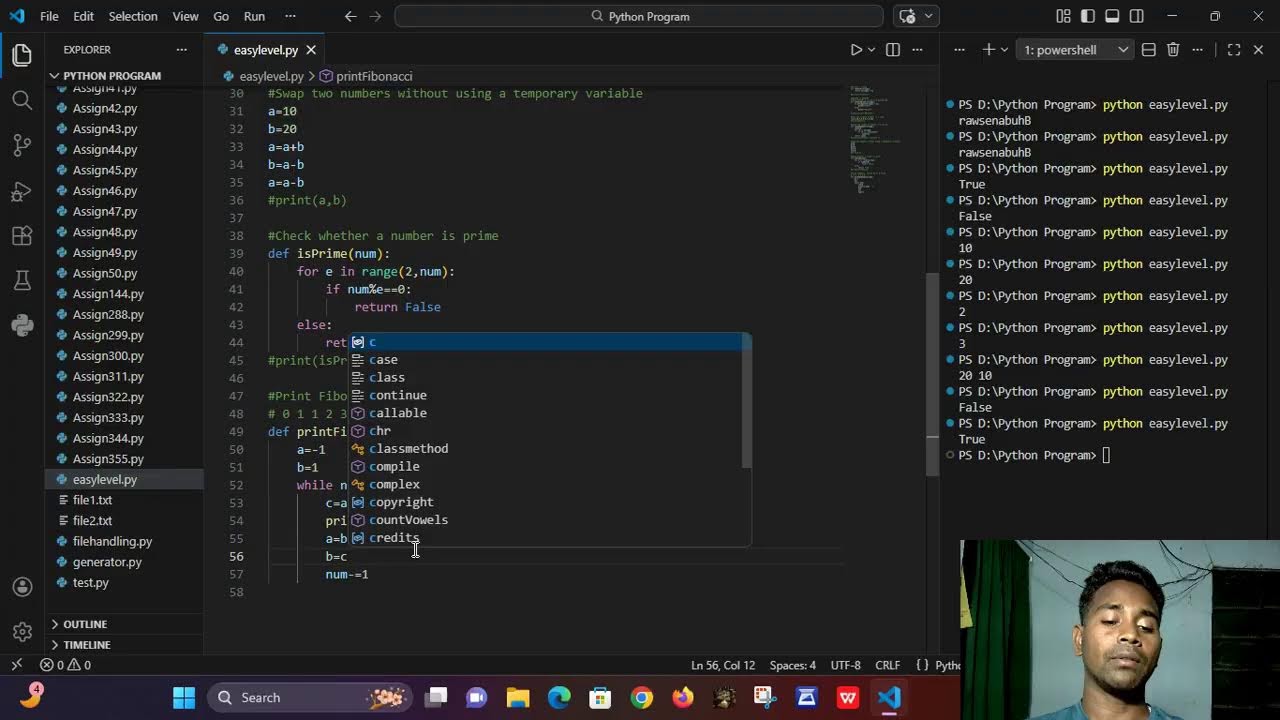
Task: Close the terminal panel
Action: point(1259,50)
